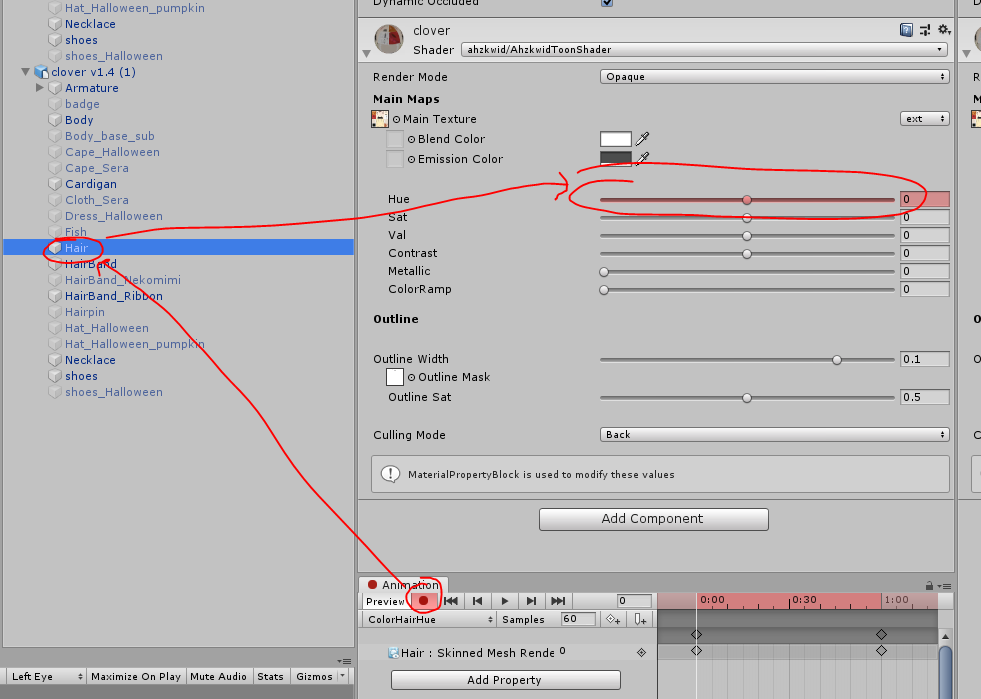981x699 pixels.
Task: Select Body_base_sub in hierarchy
Action: point(109,135)
